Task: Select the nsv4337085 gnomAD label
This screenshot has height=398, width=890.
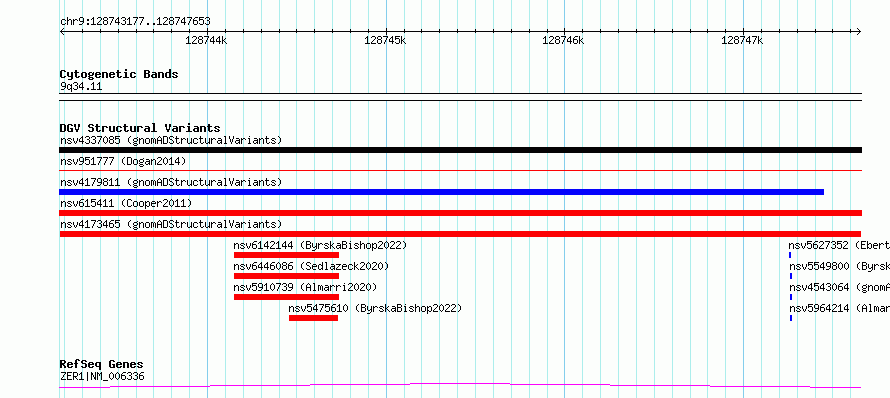Action: pyautogui.click(x=171, y=140)
